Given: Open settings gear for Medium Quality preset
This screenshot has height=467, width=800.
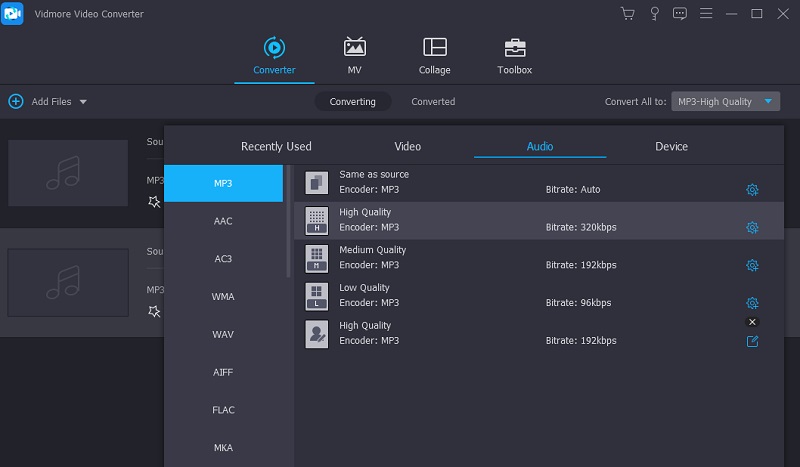Looking at the screenshot, I should pyautogui.click(x=752, y=265).
